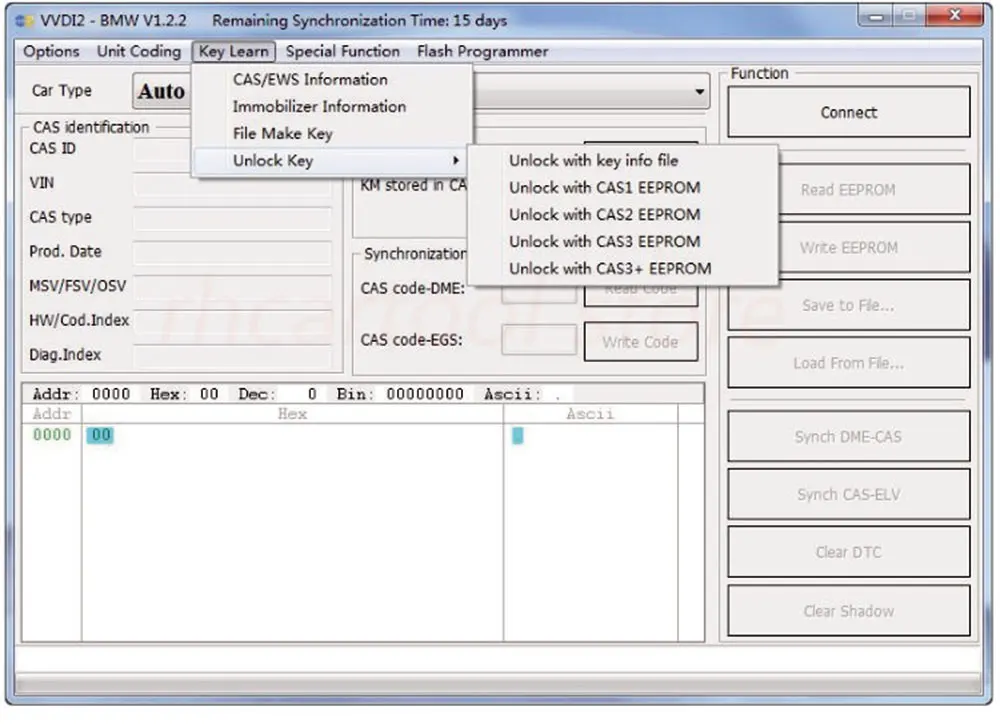
Task: Expand the Unlock Key submenu arrow
Action: [x=455, y=160]
